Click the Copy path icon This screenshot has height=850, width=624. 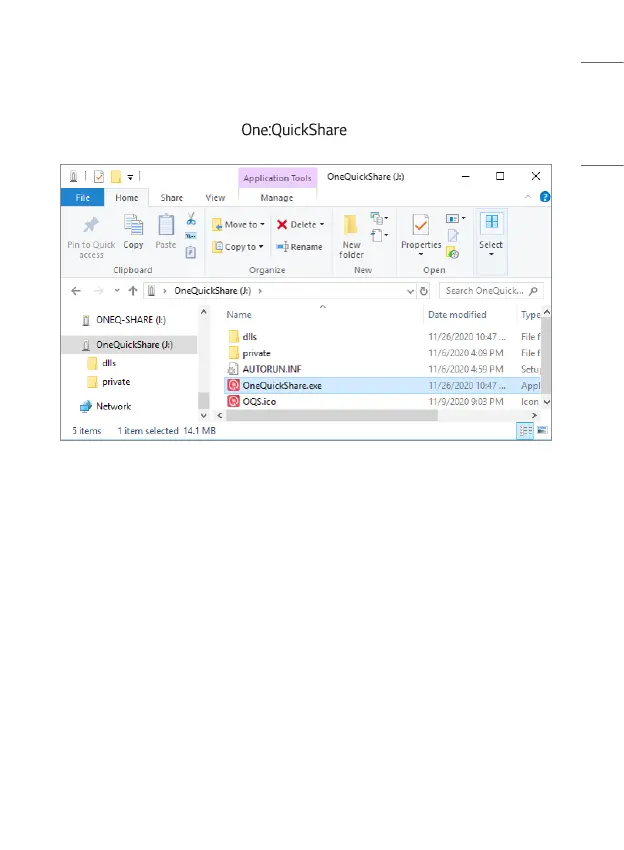pos(191,236)
